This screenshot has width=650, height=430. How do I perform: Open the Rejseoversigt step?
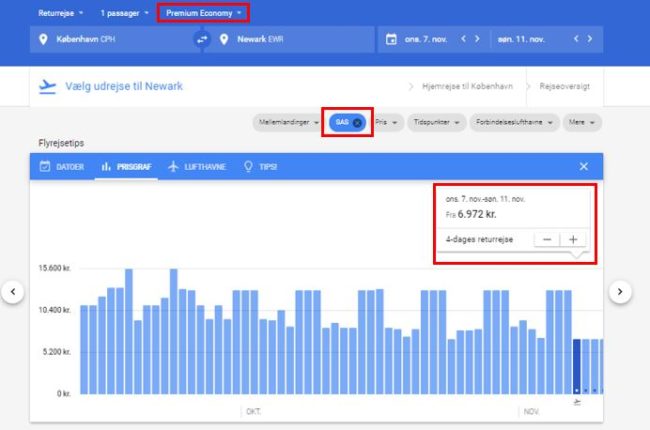pyautogui.click(x=564, y=87)
